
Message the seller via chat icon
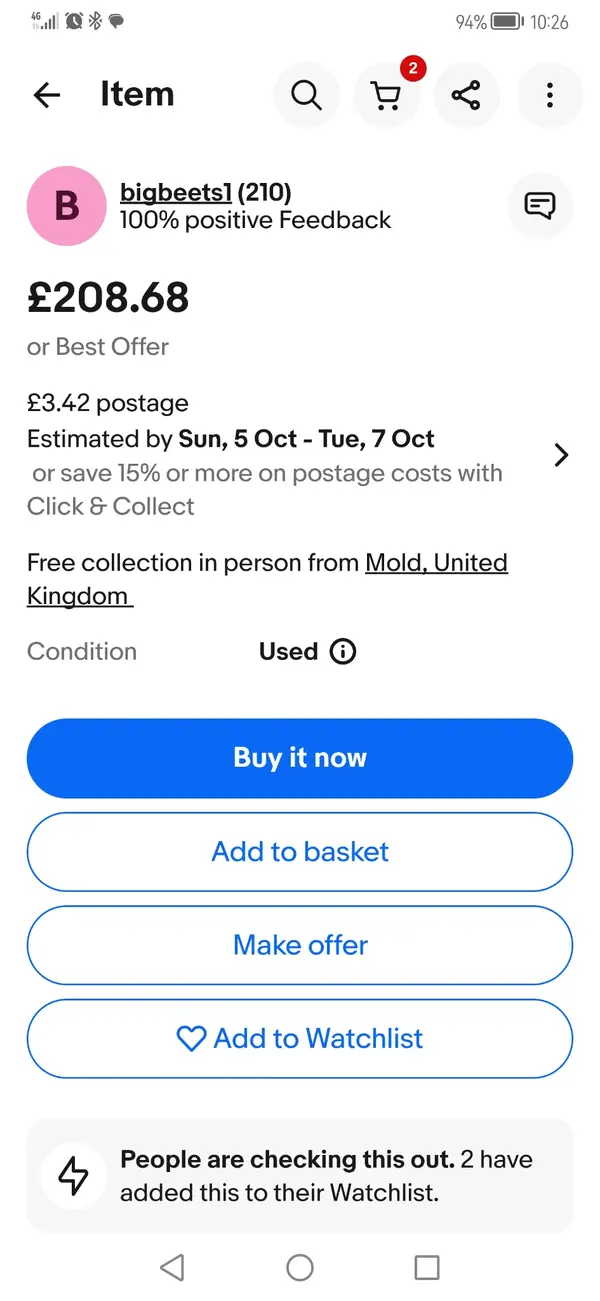[540, 206]
